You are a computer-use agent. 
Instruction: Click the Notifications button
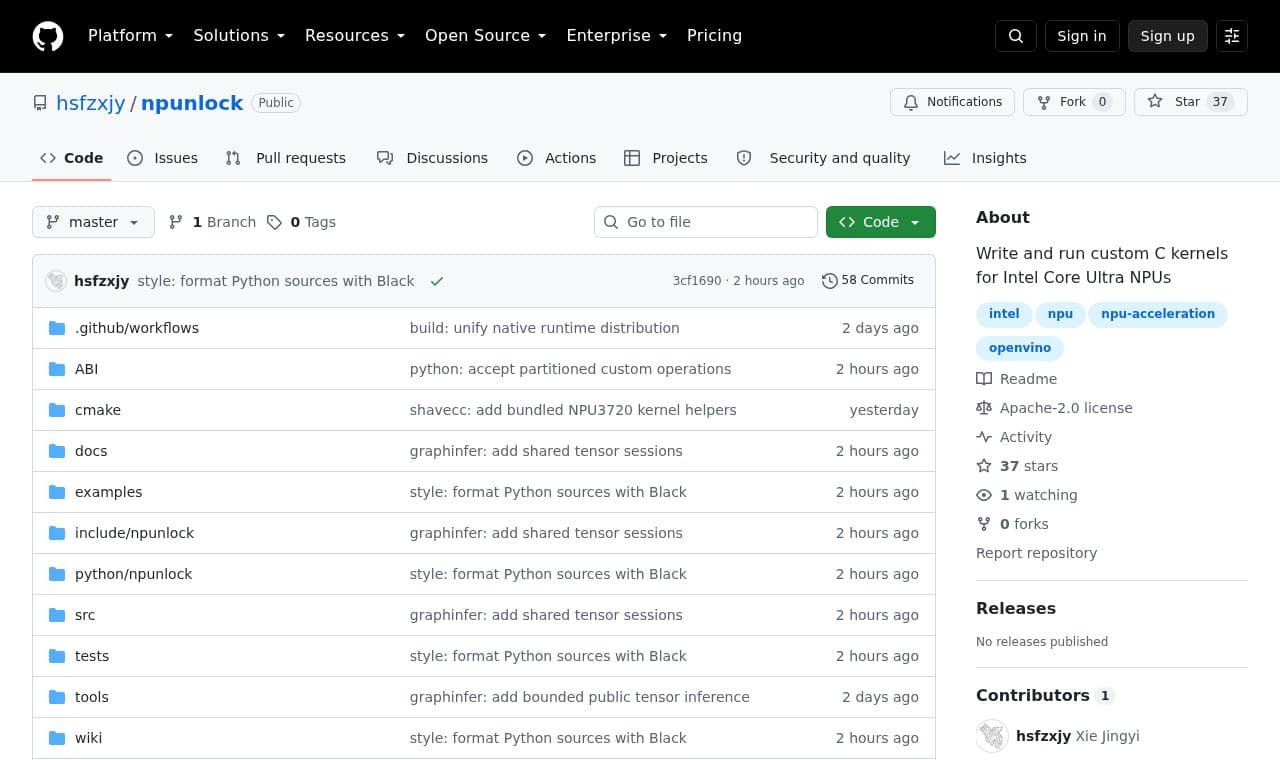pyautogui.click(x=952, y=102)
